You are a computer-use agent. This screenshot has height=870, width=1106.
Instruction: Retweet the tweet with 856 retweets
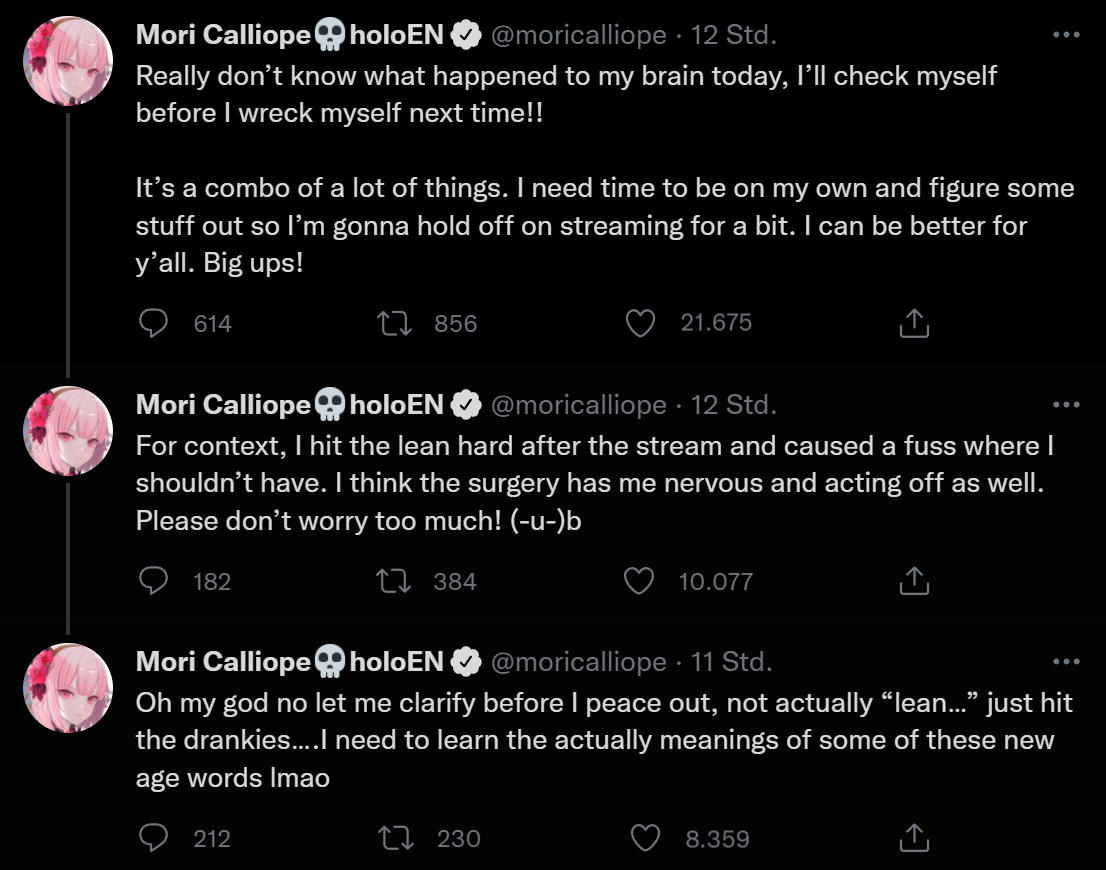coord(393,323)
